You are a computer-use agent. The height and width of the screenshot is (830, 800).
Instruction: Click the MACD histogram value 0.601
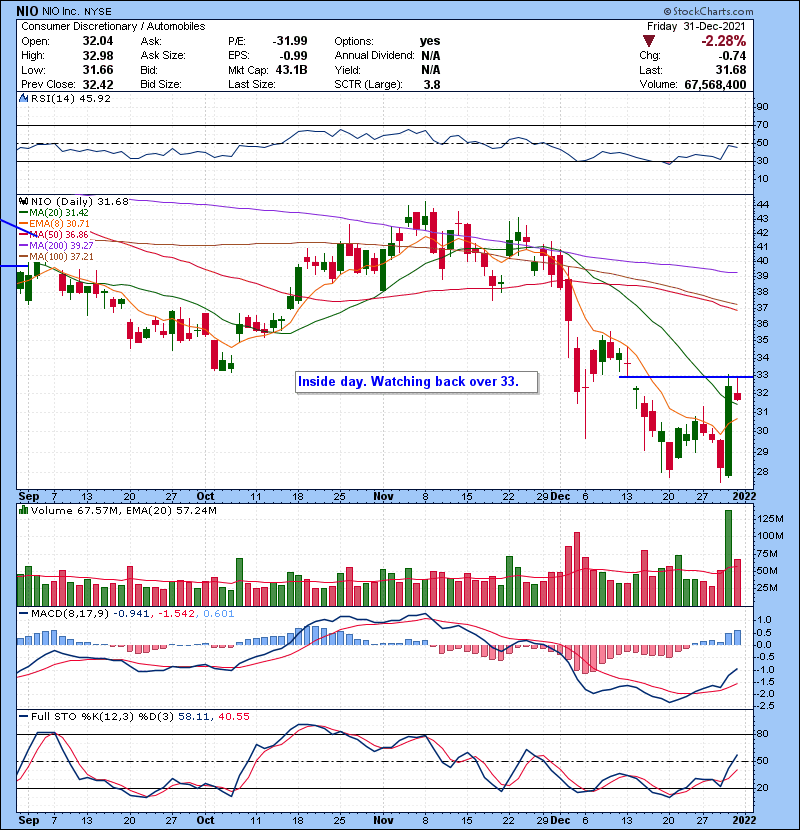[219, 614]
